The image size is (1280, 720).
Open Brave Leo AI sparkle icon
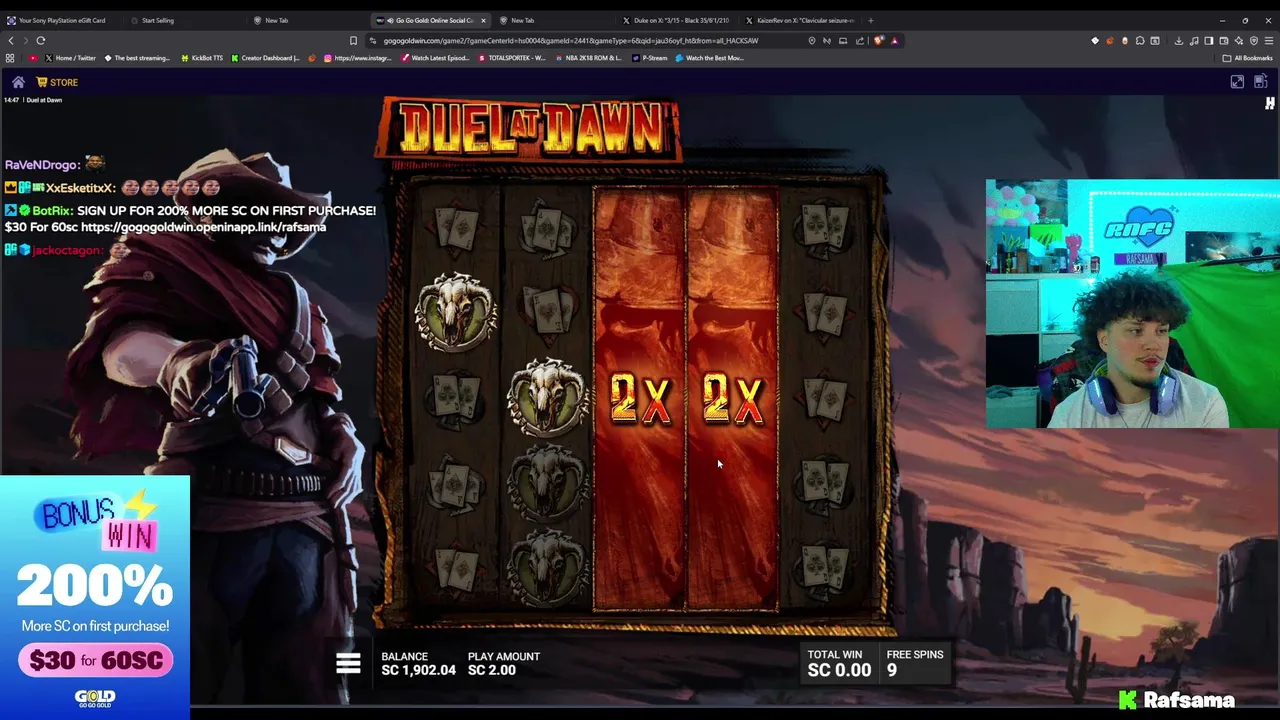tap(1238, 41)
